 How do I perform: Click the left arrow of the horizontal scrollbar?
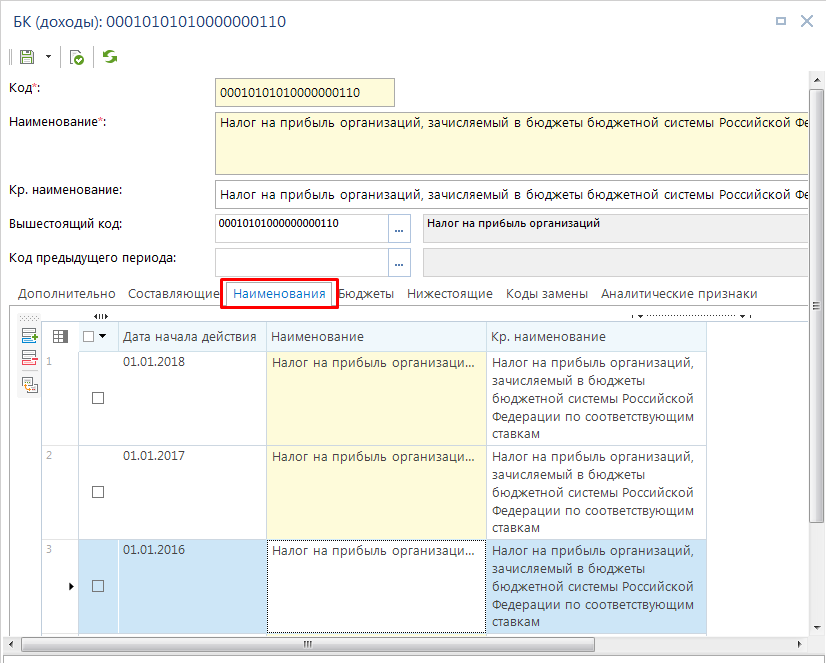[11, 644]
